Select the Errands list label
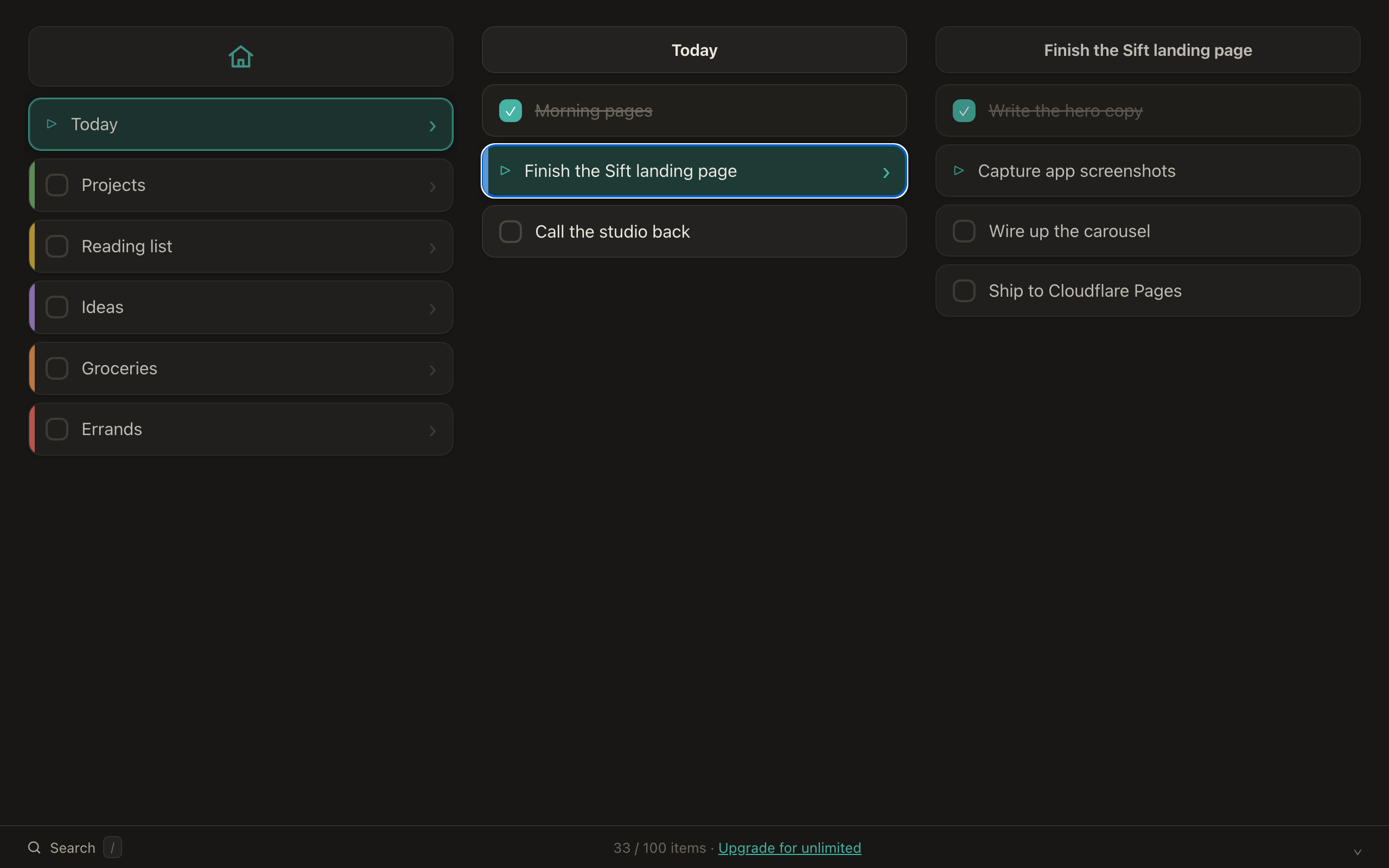This screenshot has height=868, width=1389. 112,429
